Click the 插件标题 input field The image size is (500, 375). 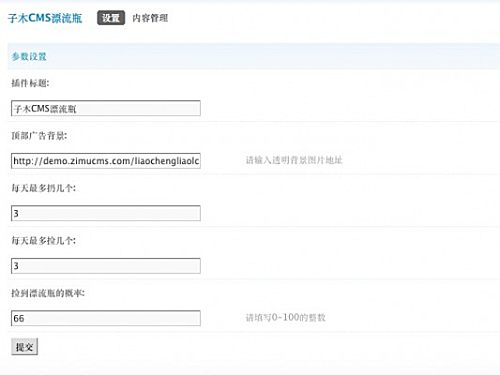coord(106,108)
